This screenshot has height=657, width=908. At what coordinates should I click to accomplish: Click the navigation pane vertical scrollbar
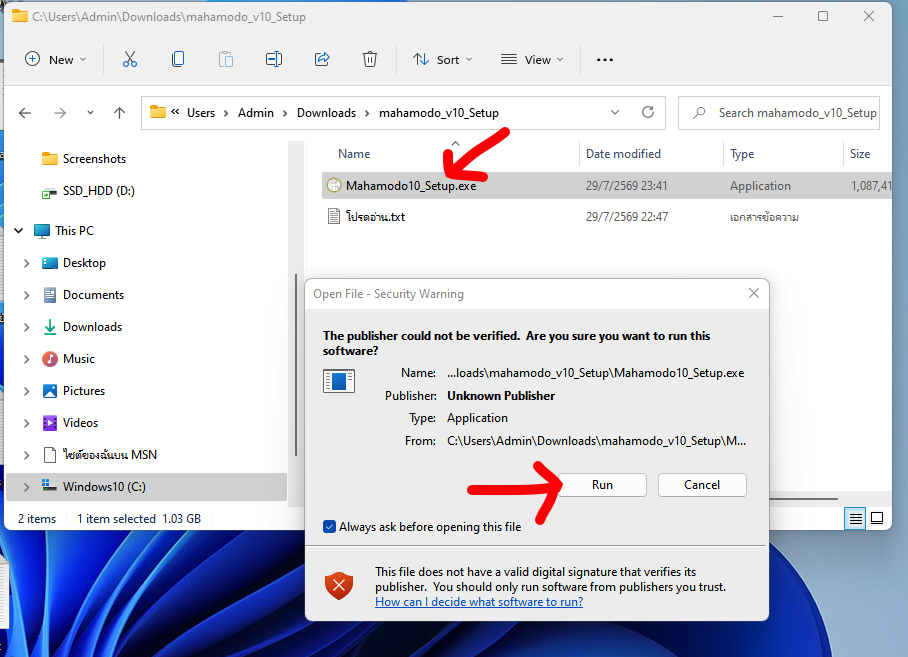pyautogui.click(x=296, y=365)
